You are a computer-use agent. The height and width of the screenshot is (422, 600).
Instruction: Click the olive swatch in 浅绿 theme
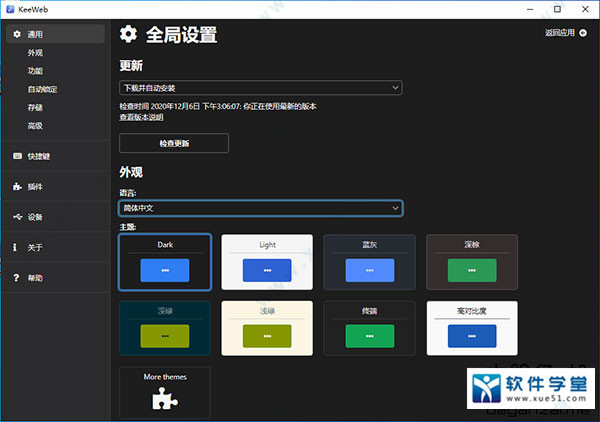tap(267, 336)
